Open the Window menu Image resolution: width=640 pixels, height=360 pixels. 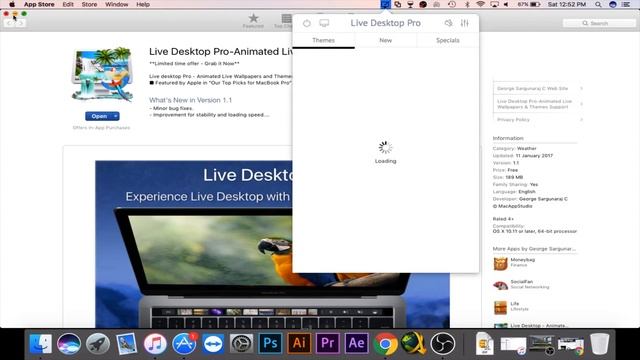pos(117,4)
